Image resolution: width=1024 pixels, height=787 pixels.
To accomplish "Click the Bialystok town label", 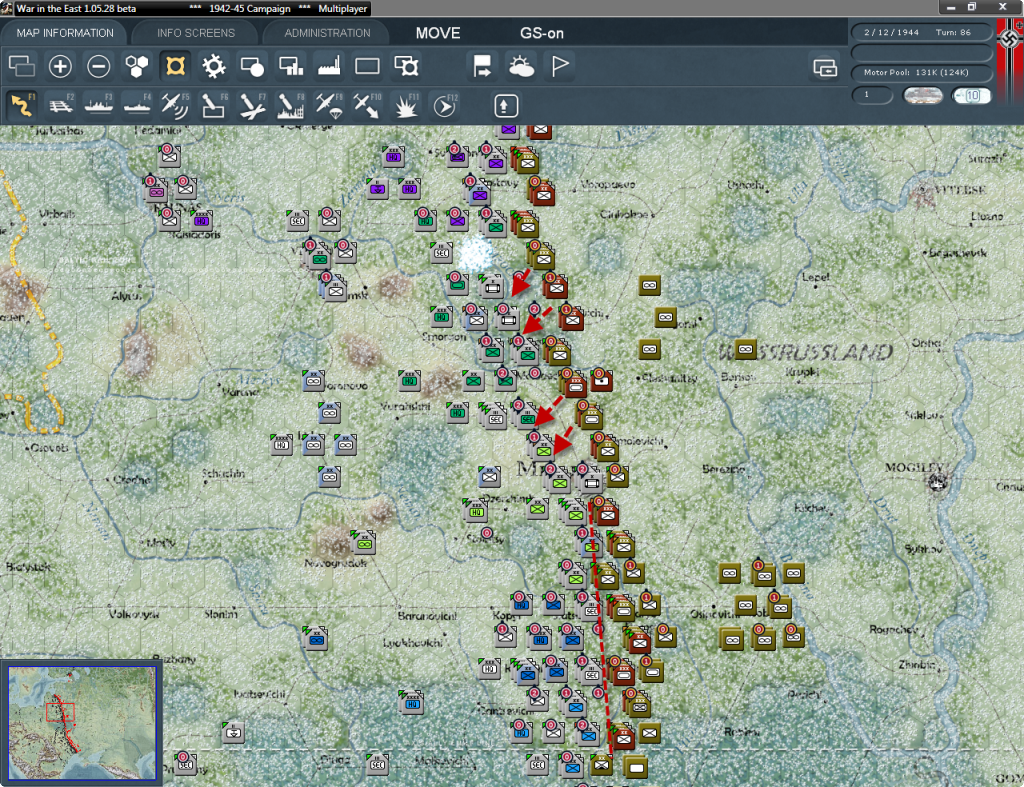I will pyautogui.click(x=27, y=567).
